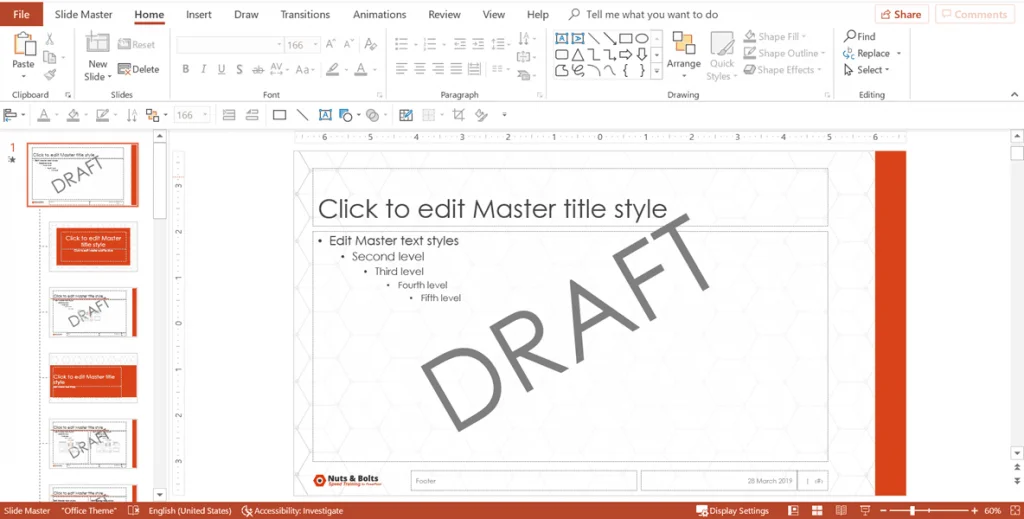The image size is (1024, 519).
Task: Click Merge Shapes icon in quick toolbar
Action: pos(372,115)
